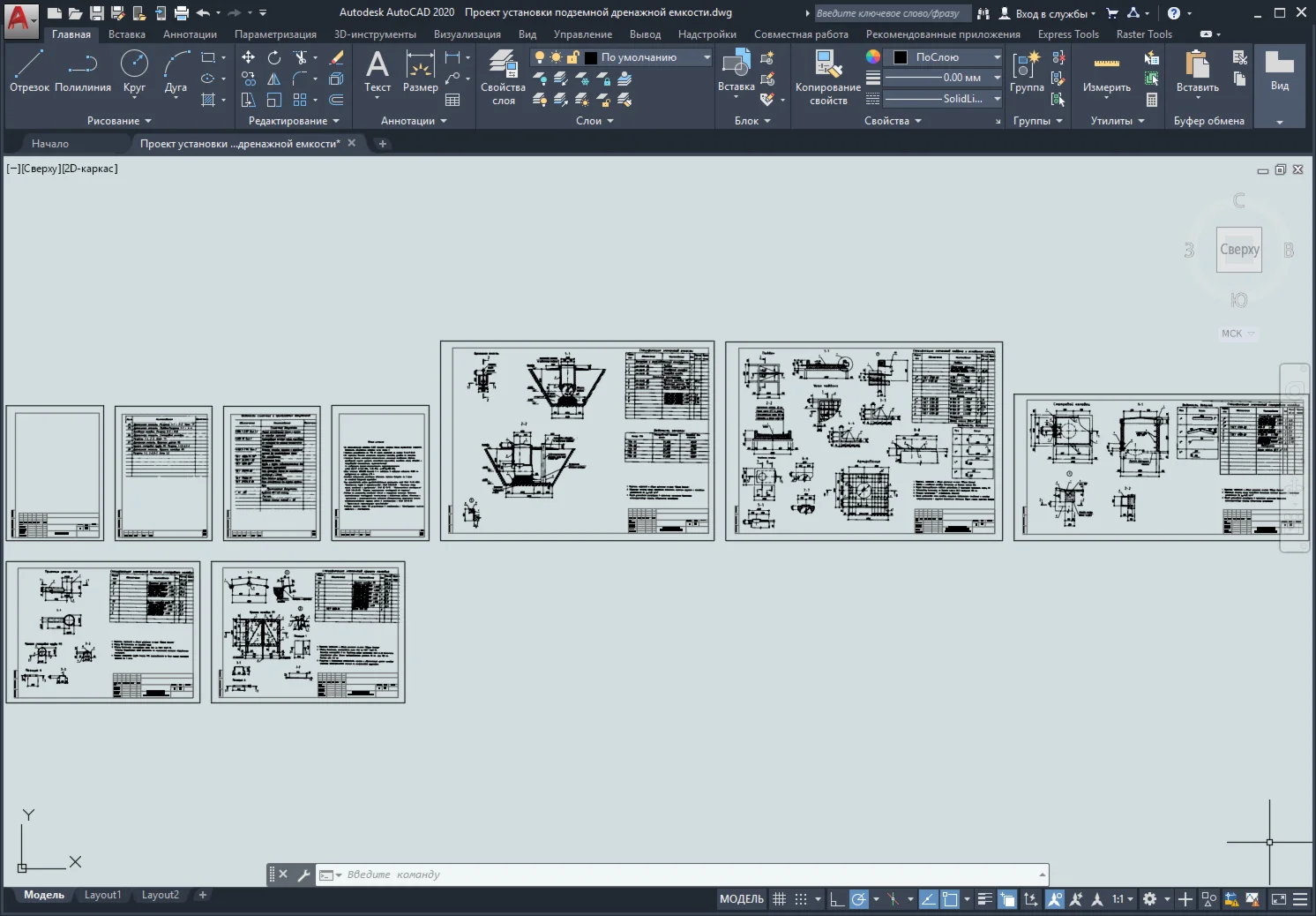Open the ПоСлою color dropdown
The height and width of the screenshot is (916, 1316).
click(x=997, y=57)
